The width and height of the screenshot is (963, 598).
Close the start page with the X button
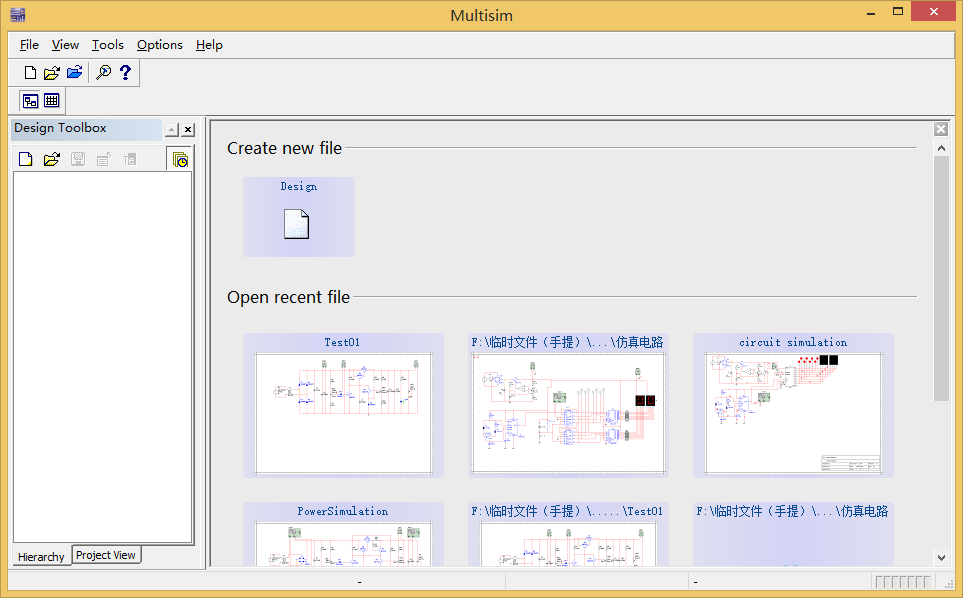(x=941, y=129)
